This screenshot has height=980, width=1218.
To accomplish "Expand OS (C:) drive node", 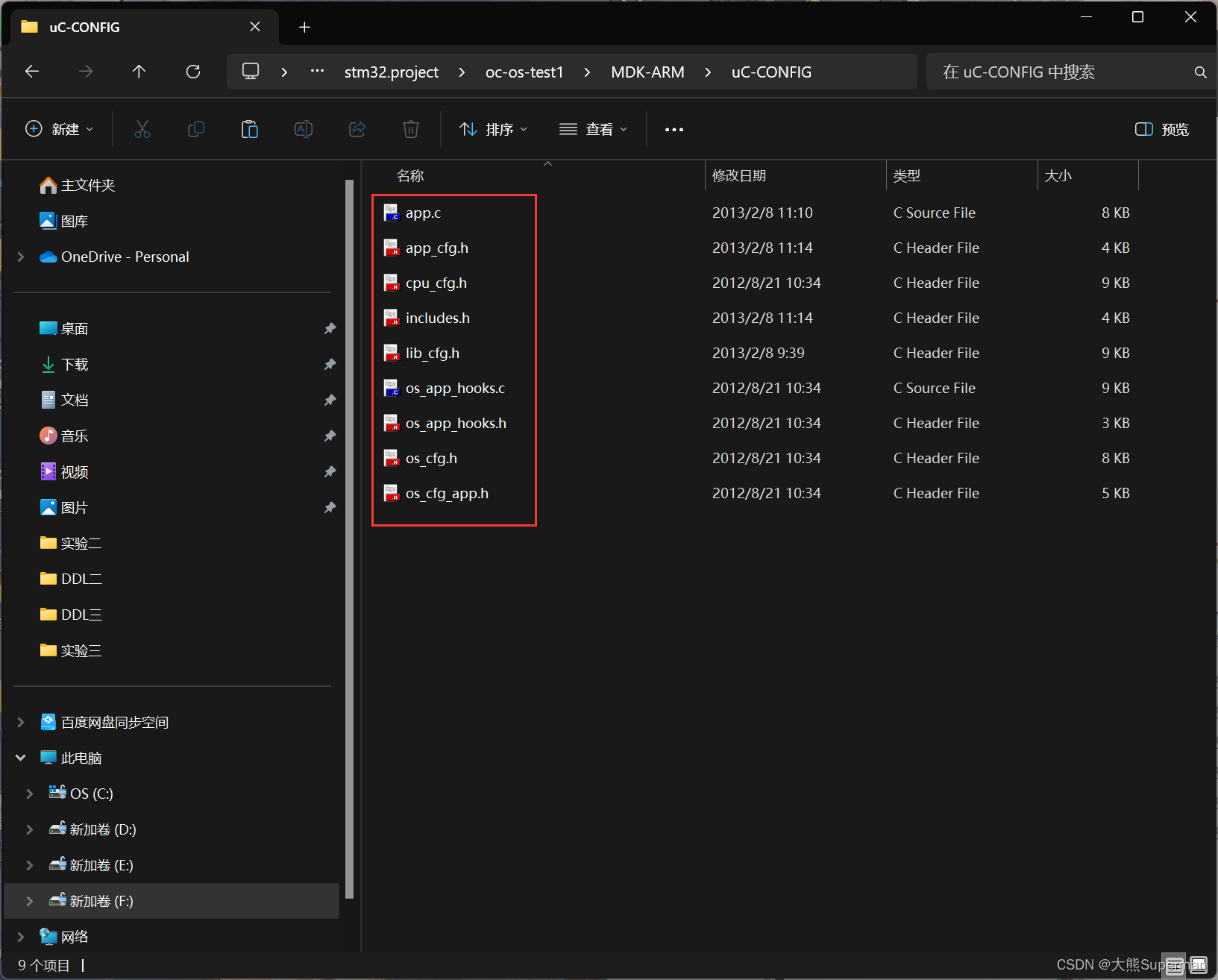I will (30, 794).
